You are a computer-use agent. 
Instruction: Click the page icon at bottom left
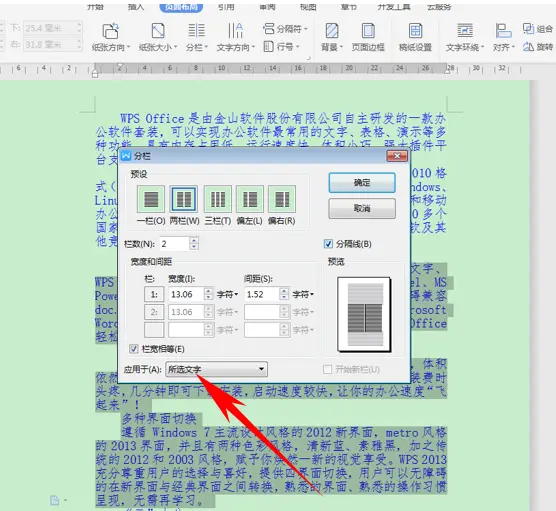(55, 500)
